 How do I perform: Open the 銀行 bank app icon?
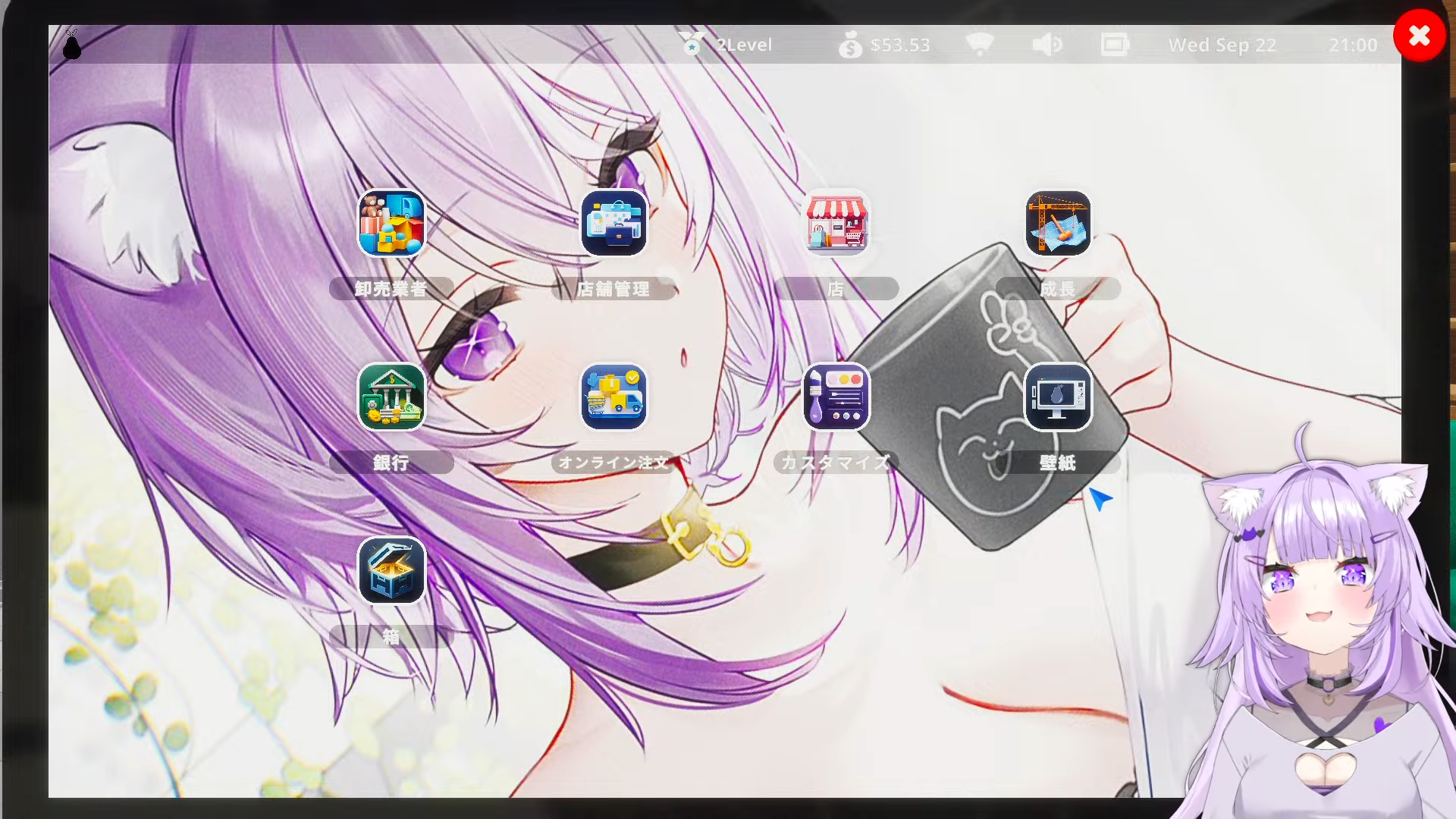point(391,397)
